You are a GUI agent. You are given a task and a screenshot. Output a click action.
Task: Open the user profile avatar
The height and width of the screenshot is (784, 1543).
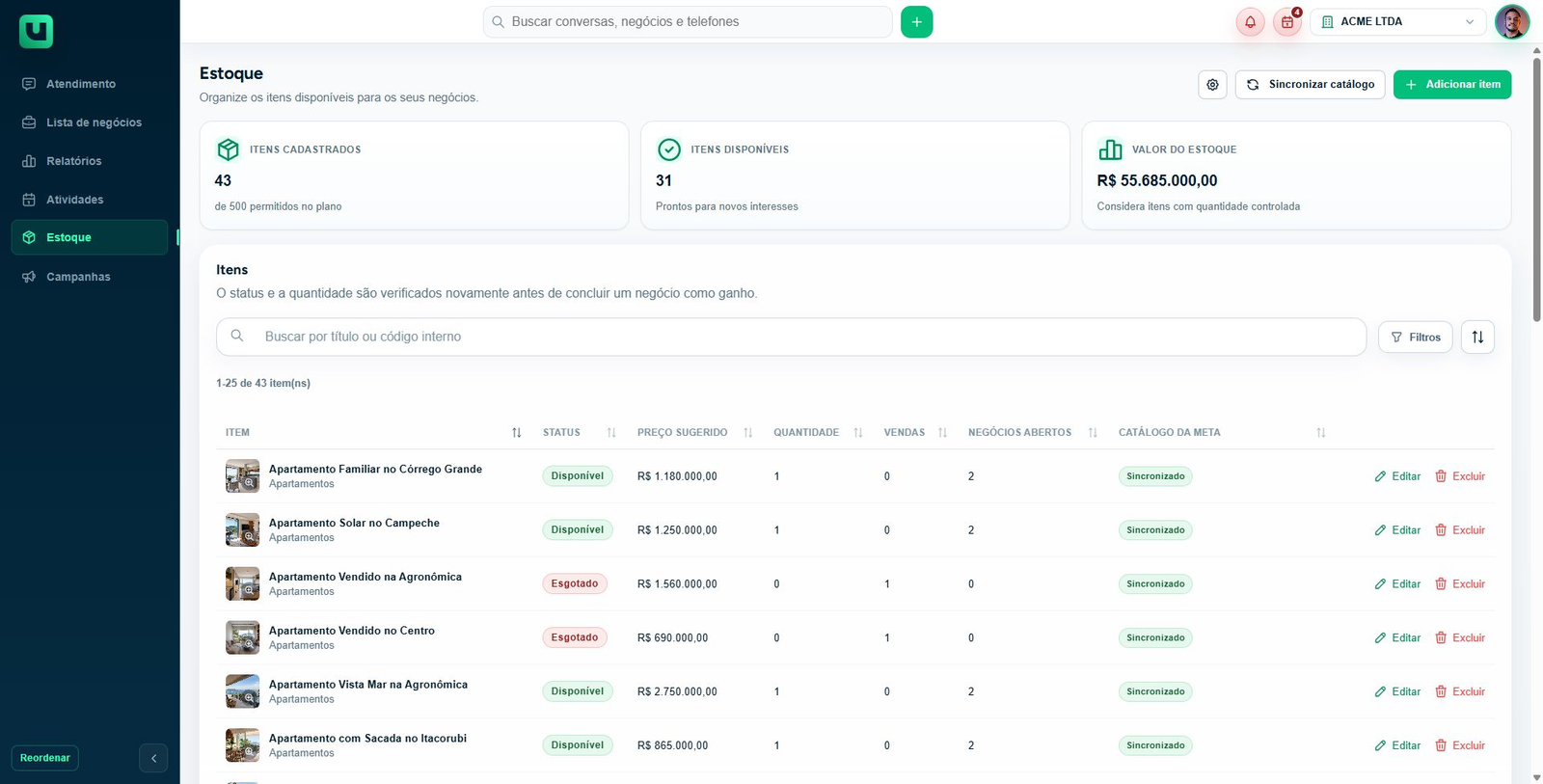click(1511, 21)
